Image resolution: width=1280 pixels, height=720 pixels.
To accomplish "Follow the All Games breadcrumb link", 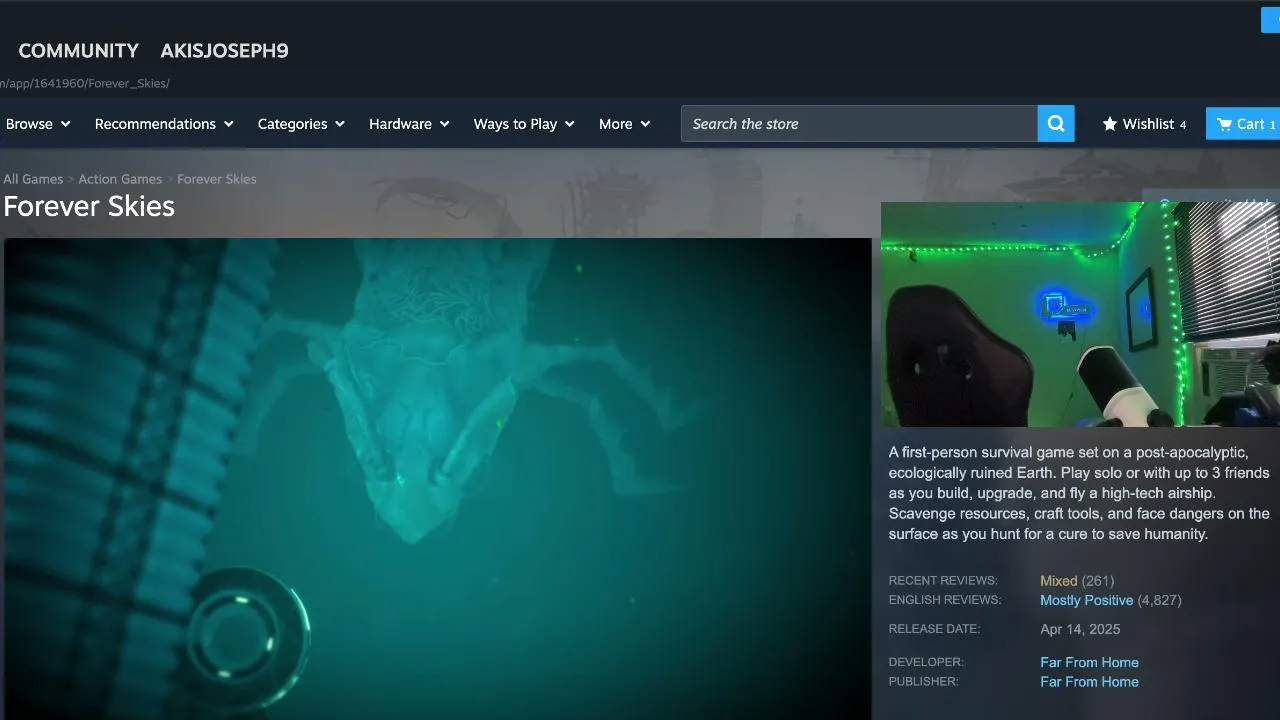I will click(33, 179).
